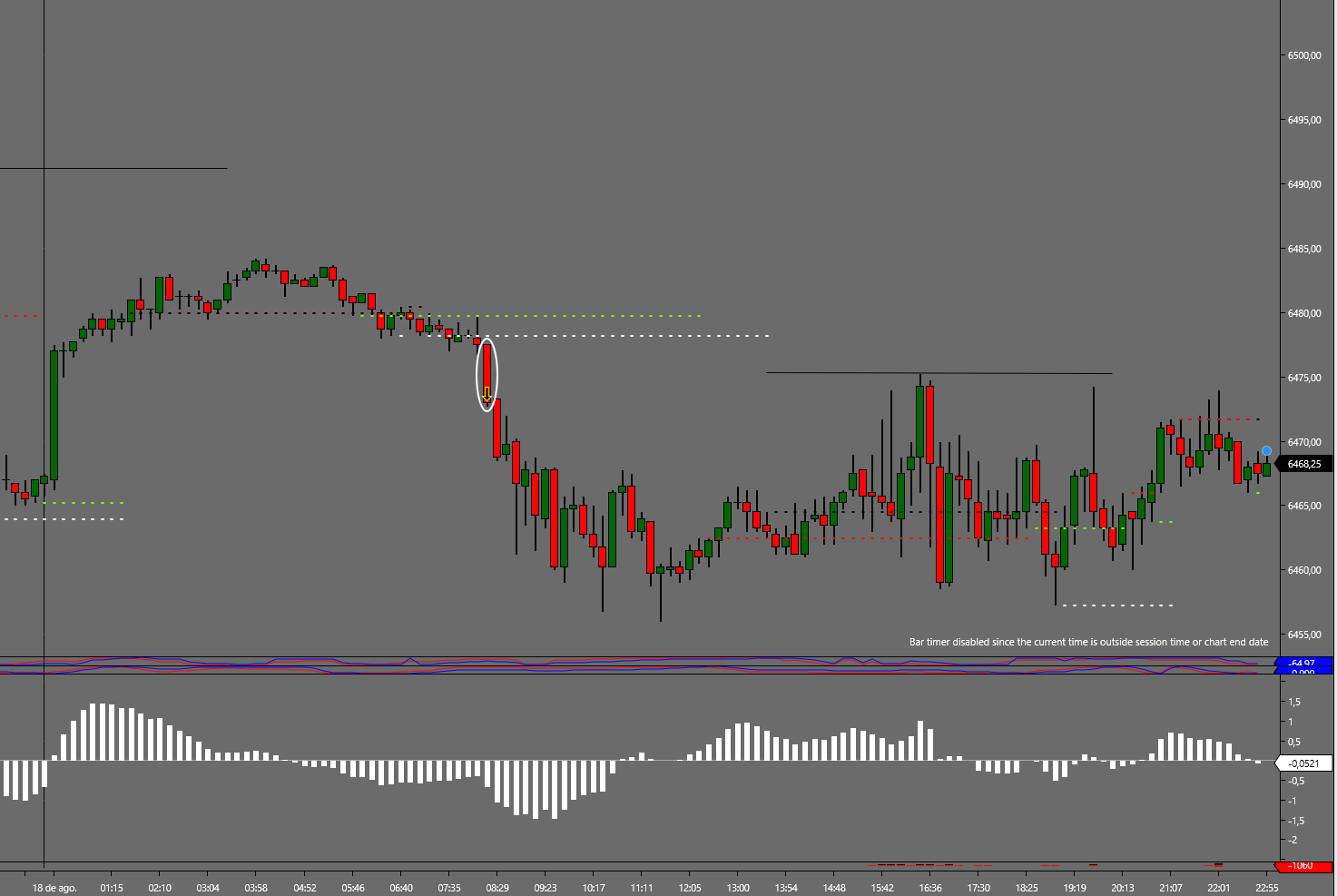Click the 03:58 time axis label
The height and width of the screenshot is (896, 1337).
click(x=256, y=888)
